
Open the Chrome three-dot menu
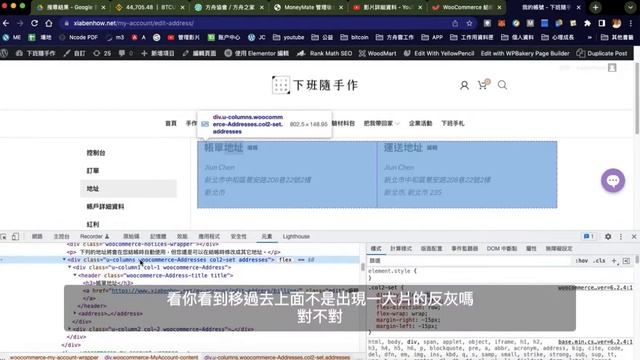coord(631,23)
